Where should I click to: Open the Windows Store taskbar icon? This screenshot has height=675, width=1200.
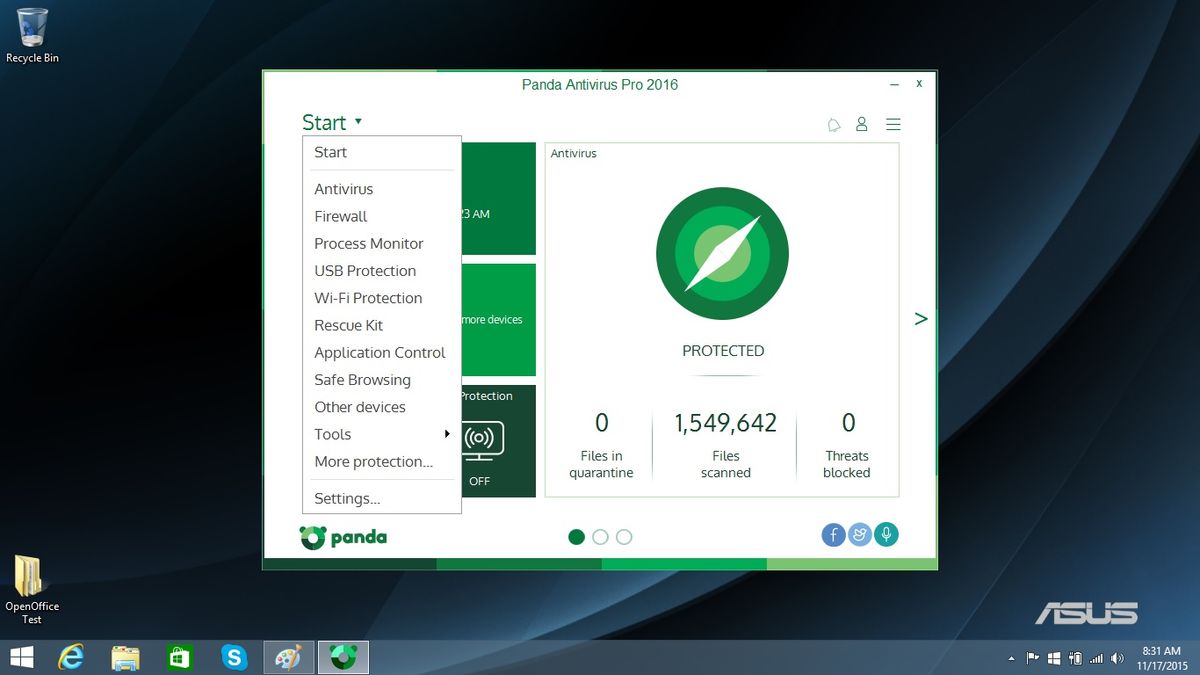coord(179,657)
